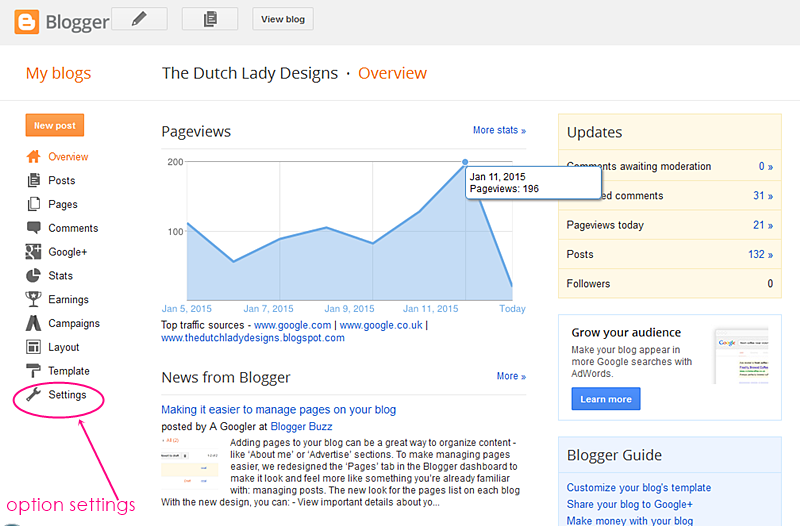Click the published comments count 31
800x526 pixels.
click(763, 195)
